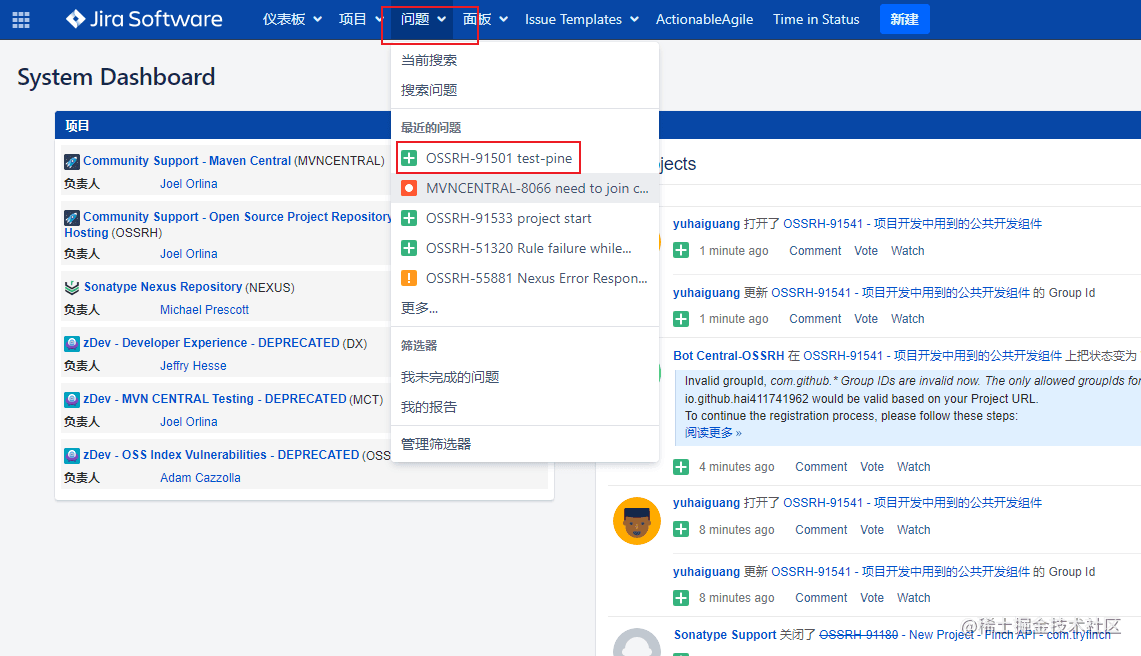1141x656 pixels.
Task: Collapse the 问题 dropdown menu
Action: pos(423,19)
